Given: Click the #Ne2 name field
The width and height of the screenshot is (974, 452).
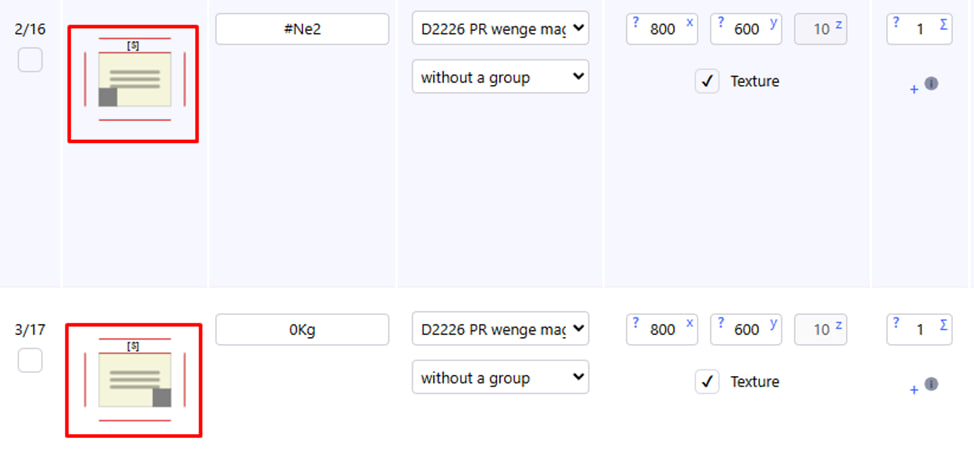Looking at the screenshot, I should 302,30.
